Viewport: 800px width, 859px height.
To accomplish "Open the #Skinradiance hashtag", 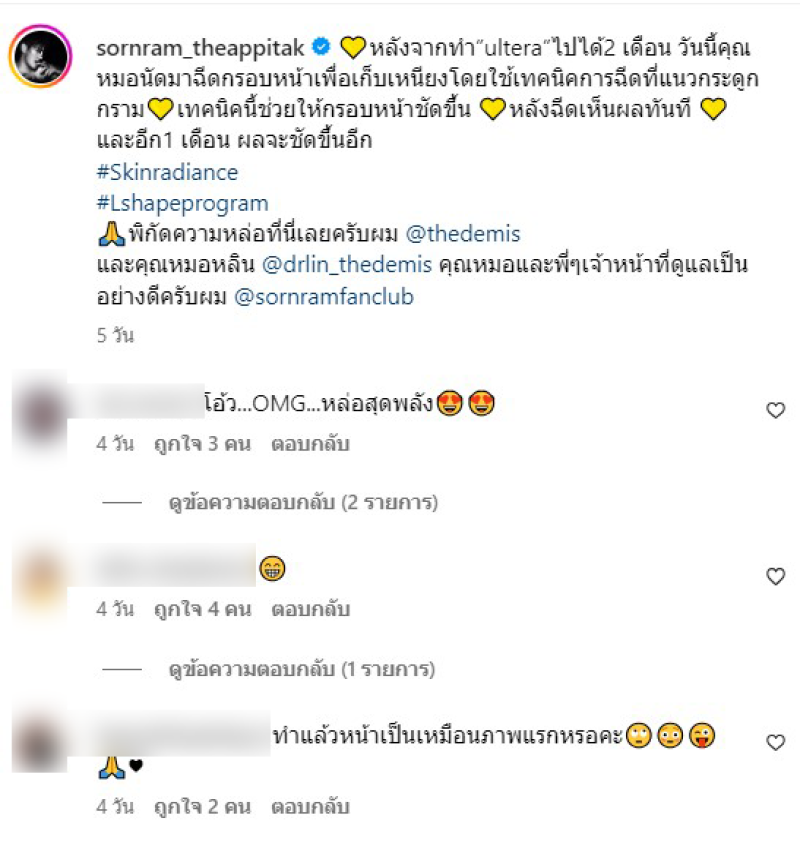I will (167, 172).
